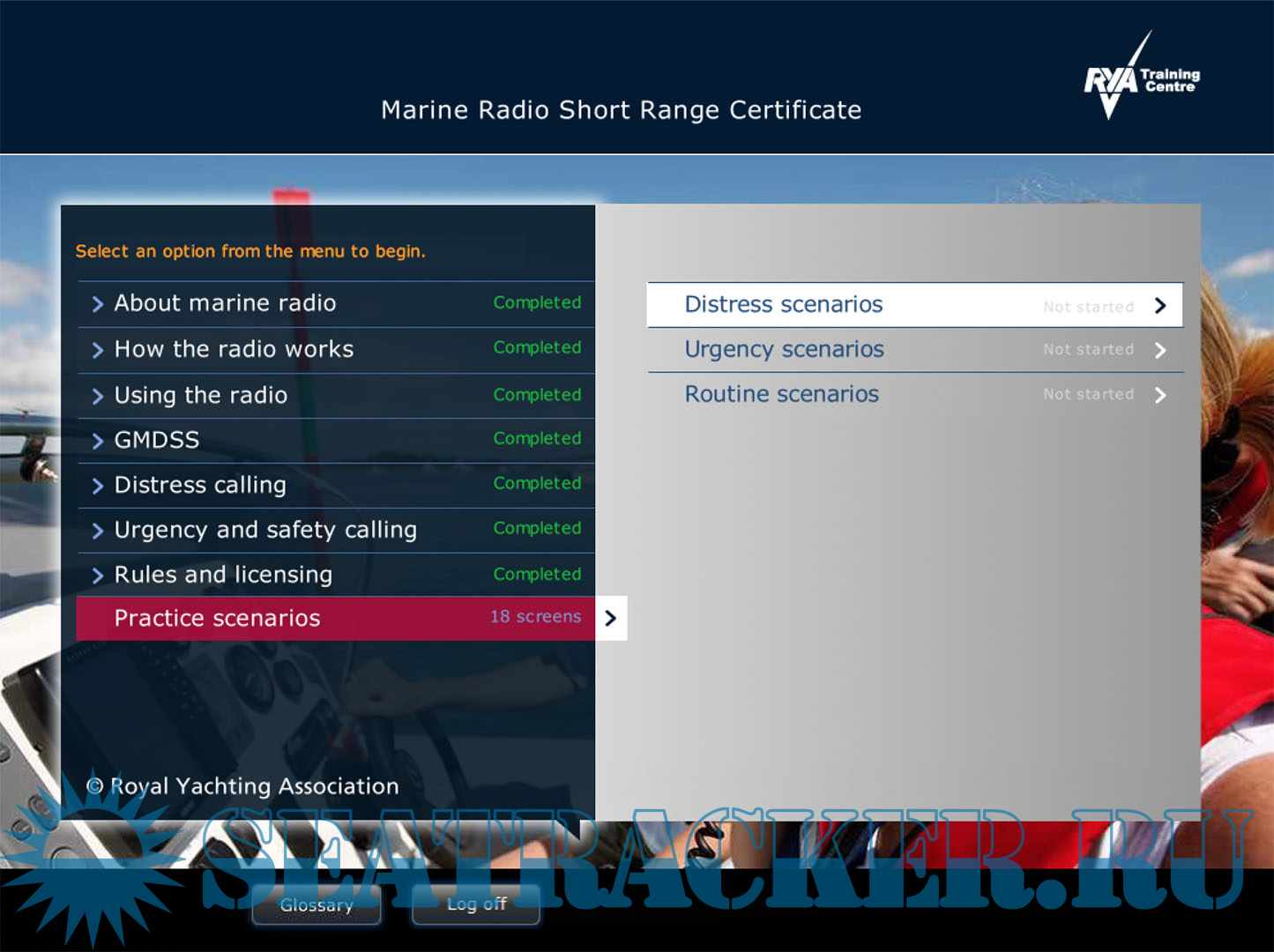
Task: Open the Urgency and safety calling module
Action: click(x=265, y=530)
